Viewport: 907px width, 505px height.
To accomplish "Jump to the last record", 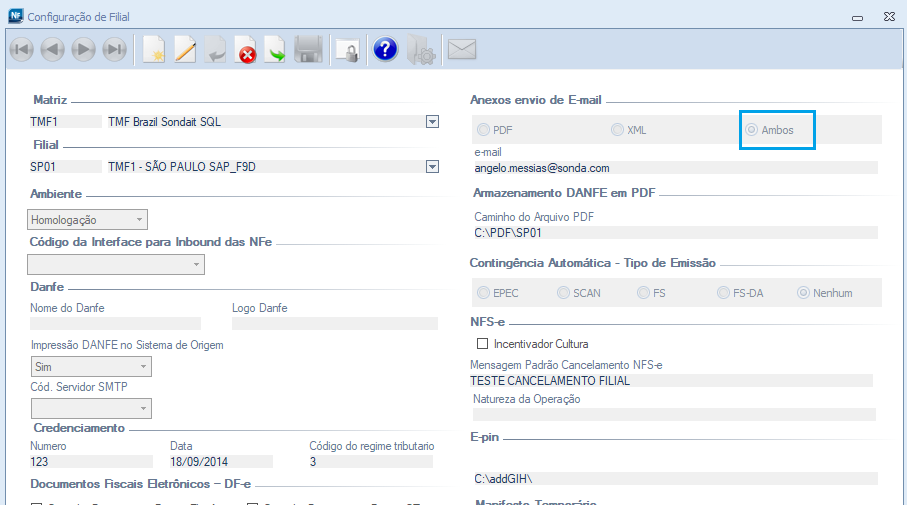I will click(115, 50).
